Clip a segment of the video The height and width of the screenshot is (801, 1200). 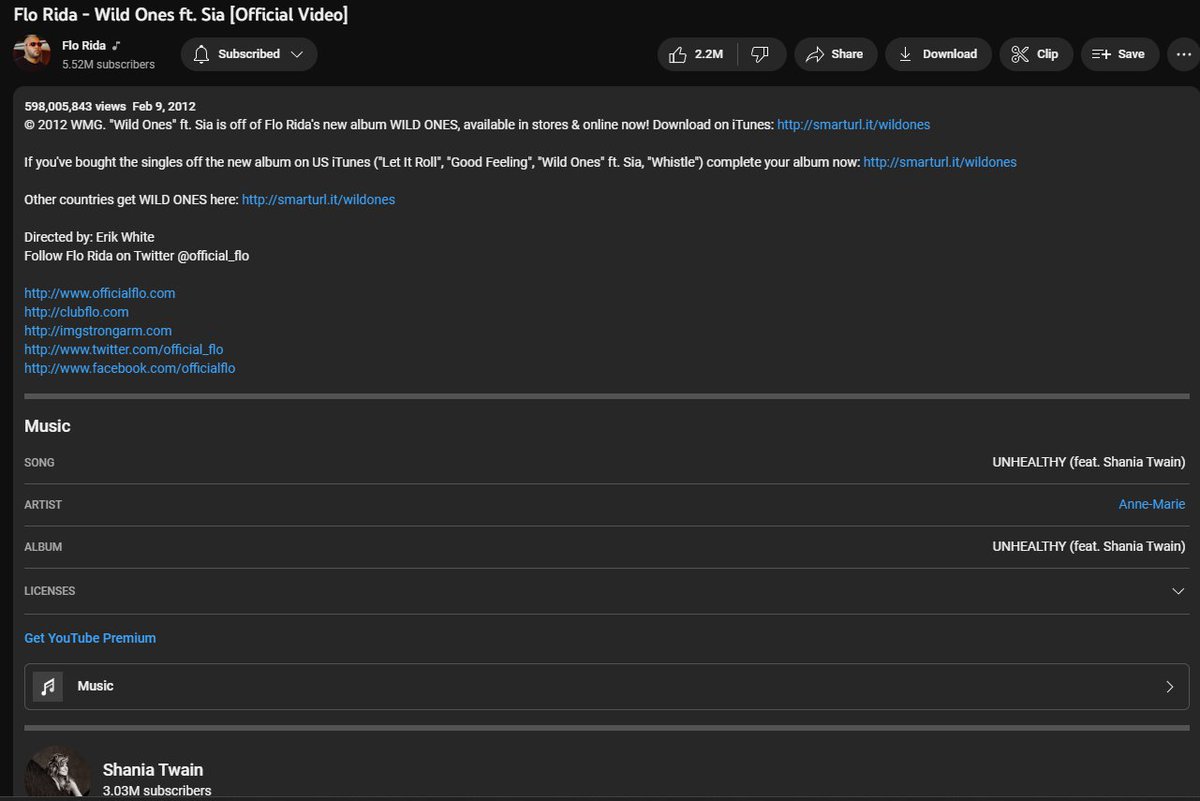coord(1036,54)
